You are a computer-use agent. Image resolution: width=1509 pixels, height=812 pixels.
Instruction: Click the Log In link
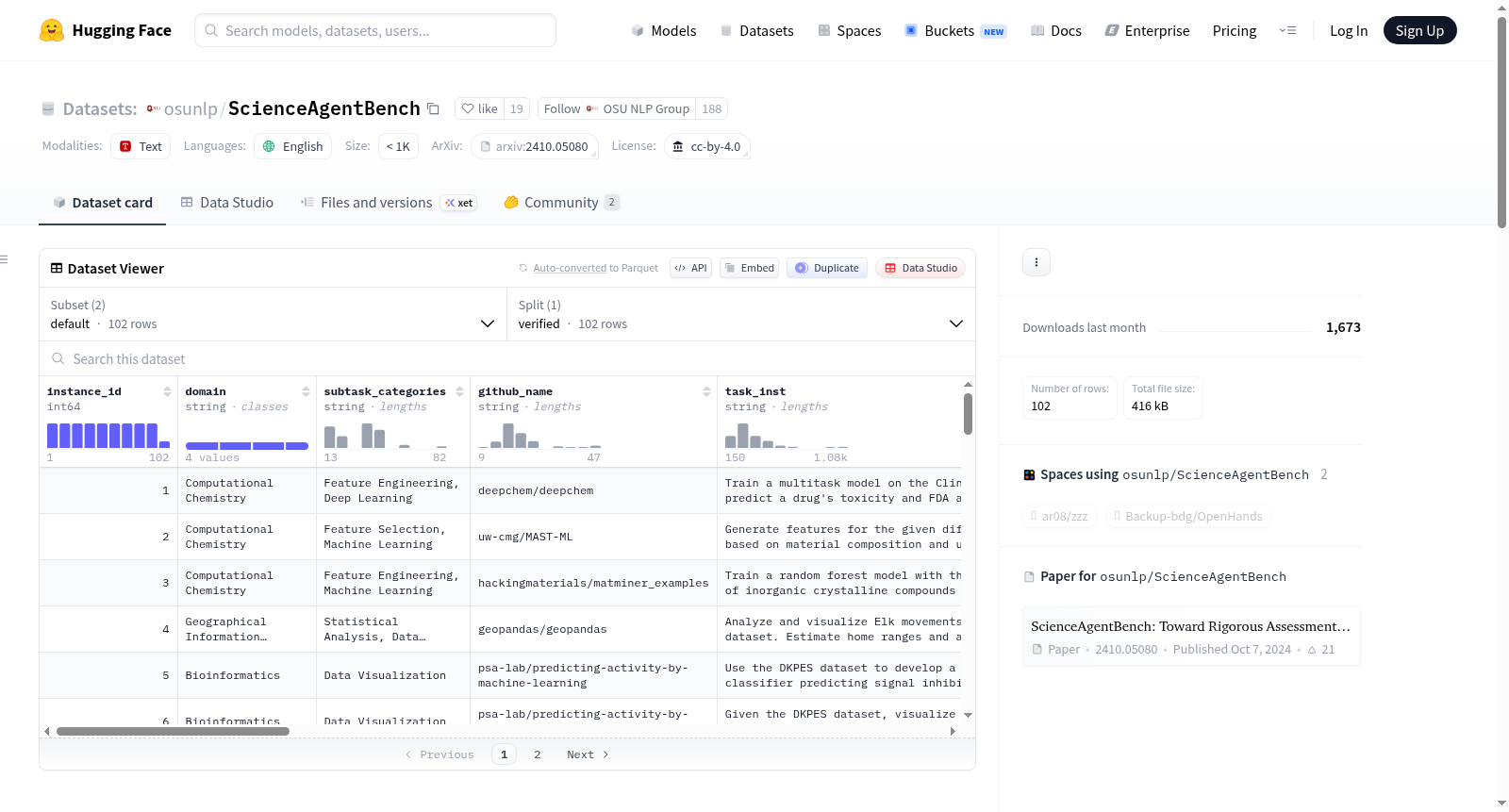pos(1349,31)
